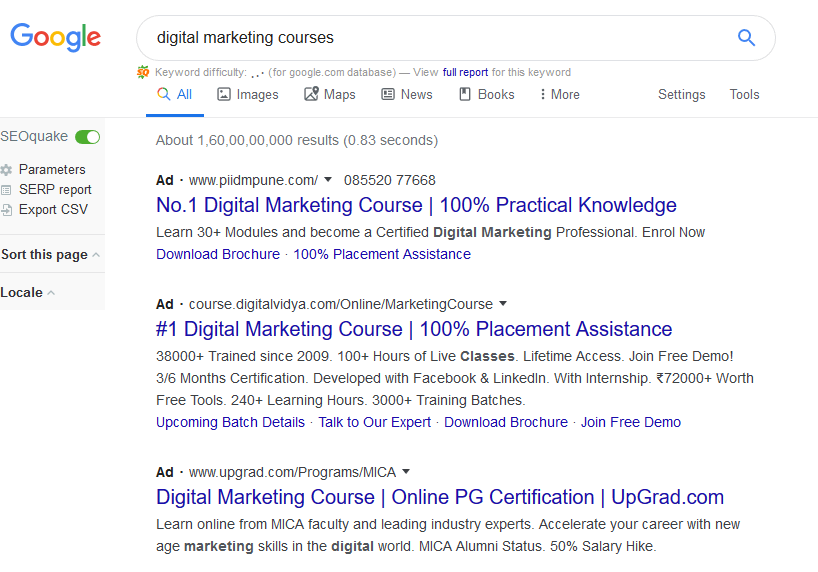Switch to the All results tab

coord(175,94)
